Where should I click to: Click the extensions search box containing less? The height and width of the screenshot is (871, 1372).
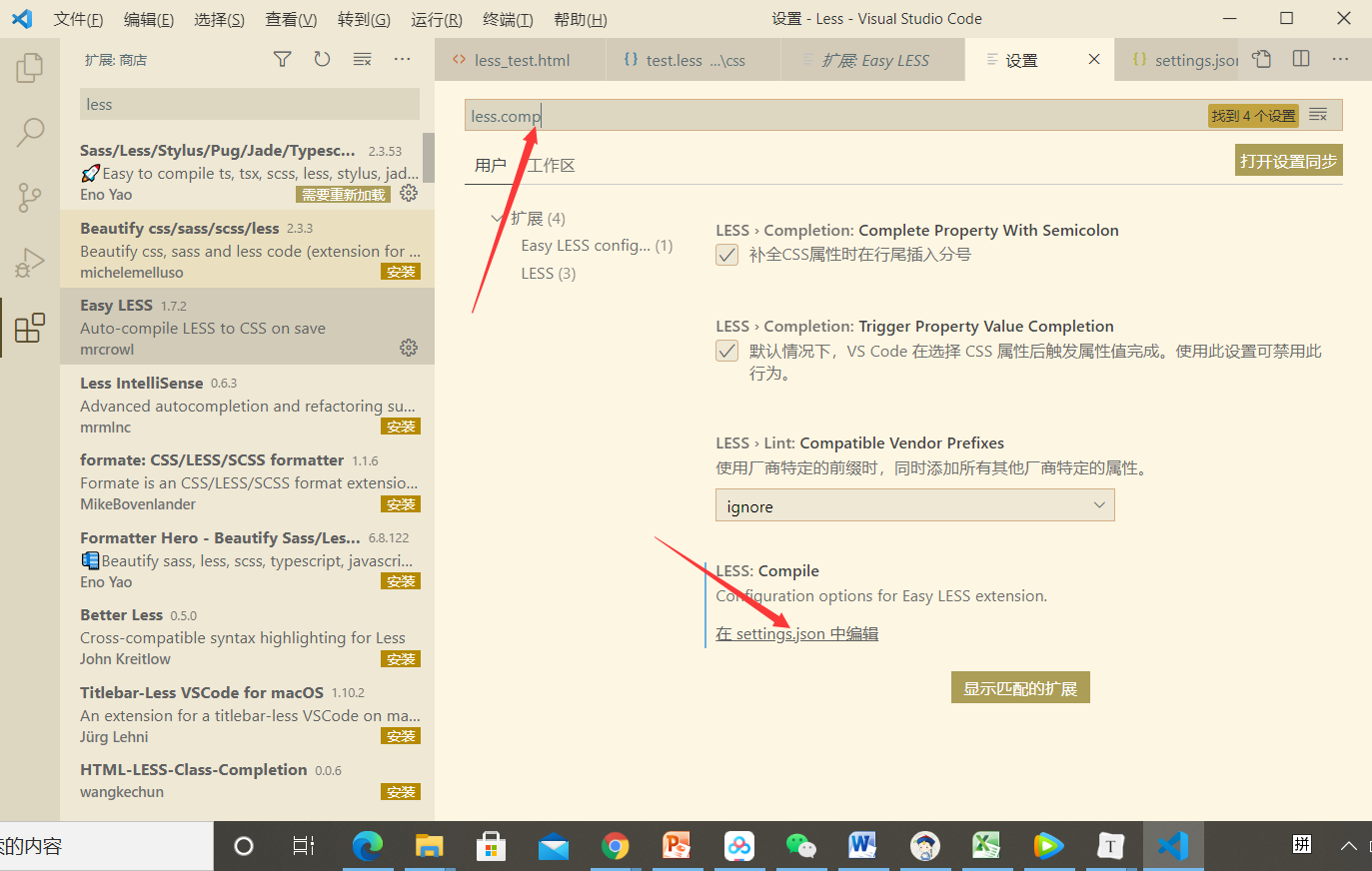(x=250, y=104)
